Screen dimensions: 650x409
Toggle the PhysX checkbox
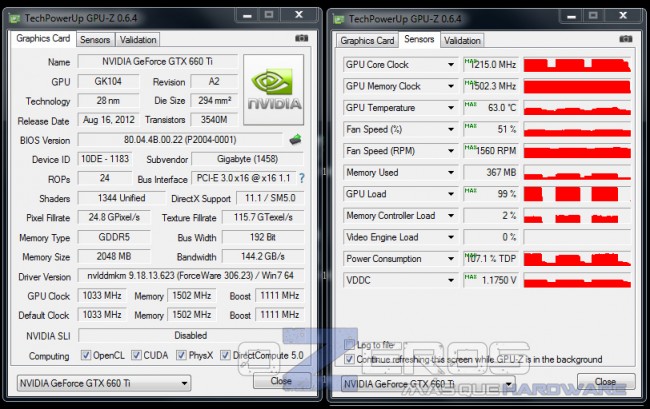pos(181,355)
